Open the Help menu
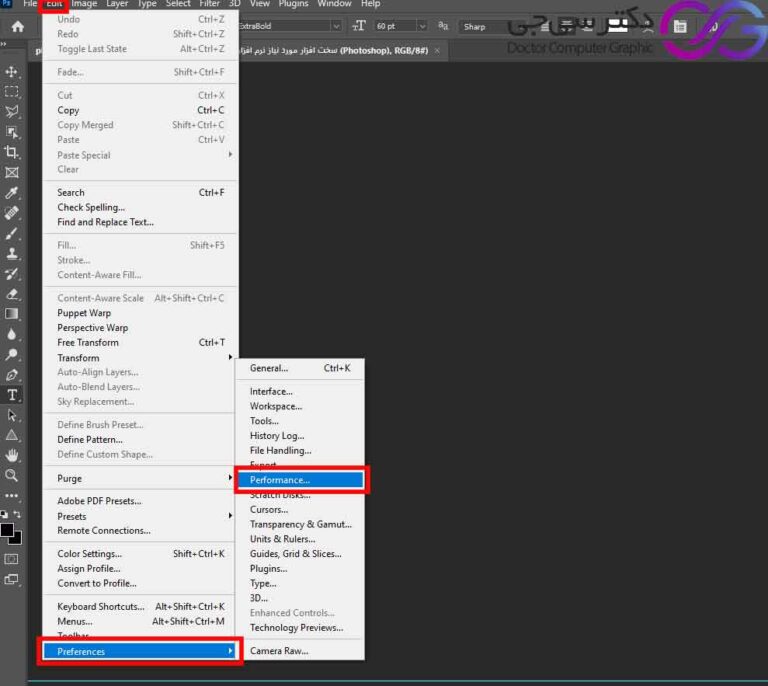Screen dimensions: 768x686 (x=370, y=4)
